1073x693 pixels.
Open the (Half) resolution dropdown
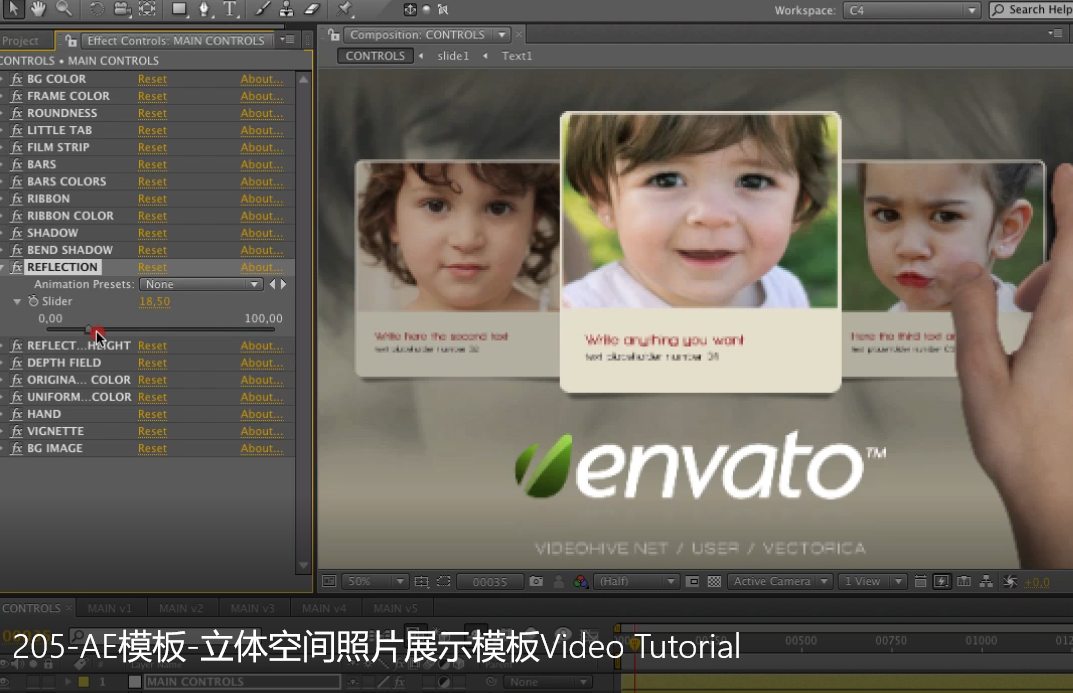pos(636,581)
